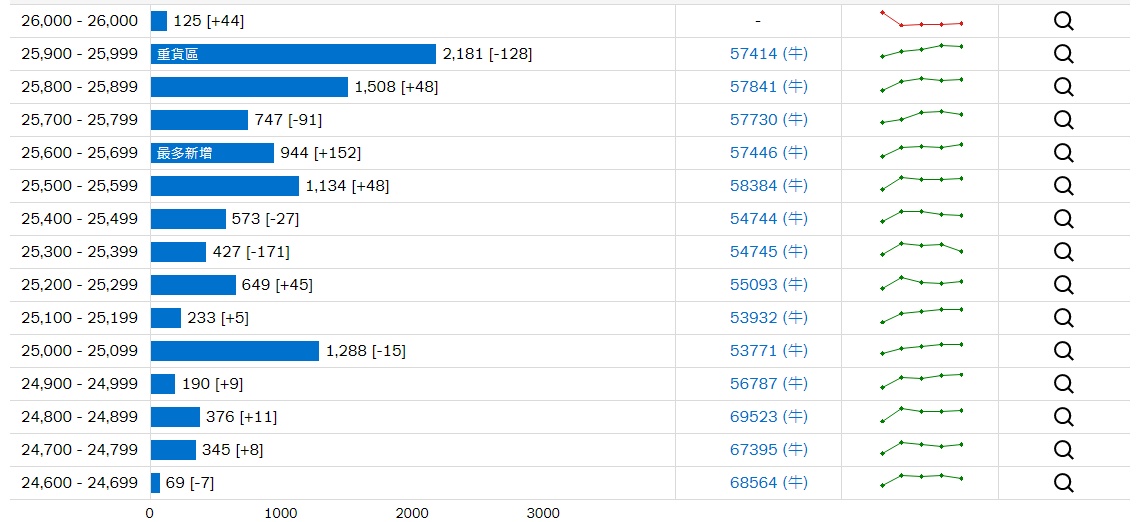
Task: Click magnifier for 25,600 - 25,699 row
Action: pos(1063,153)
